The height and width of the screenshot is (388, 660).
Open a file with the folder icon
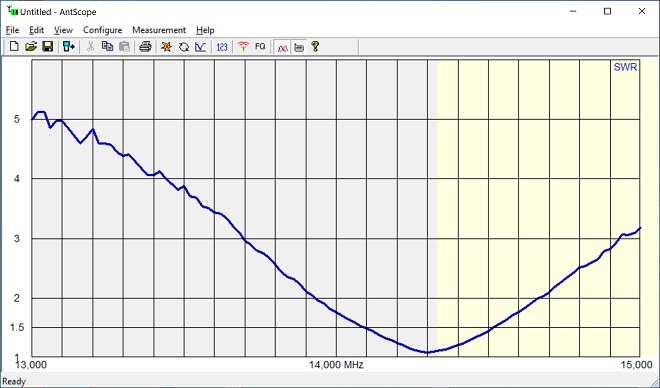click(31, 47)
